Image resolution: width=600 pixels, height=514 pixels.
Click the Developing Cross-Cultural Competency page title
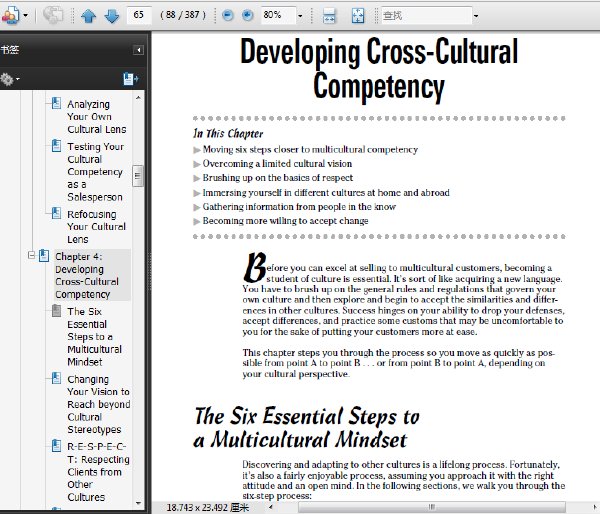(379, 70)
